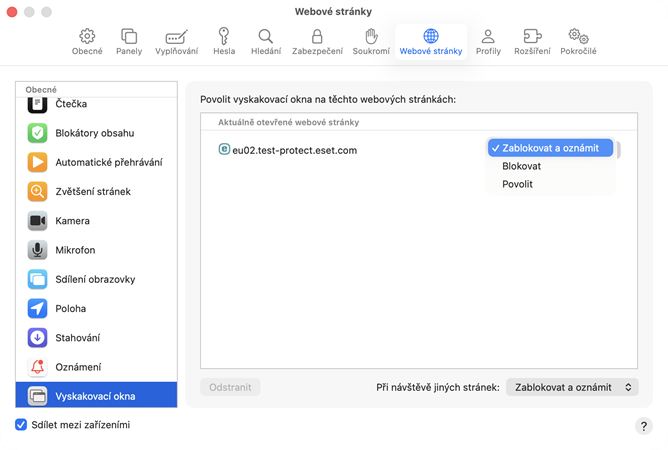
Task: Toggle the Sdílet mezi zařízeními checkbox
Action: [x=21, y=425]
